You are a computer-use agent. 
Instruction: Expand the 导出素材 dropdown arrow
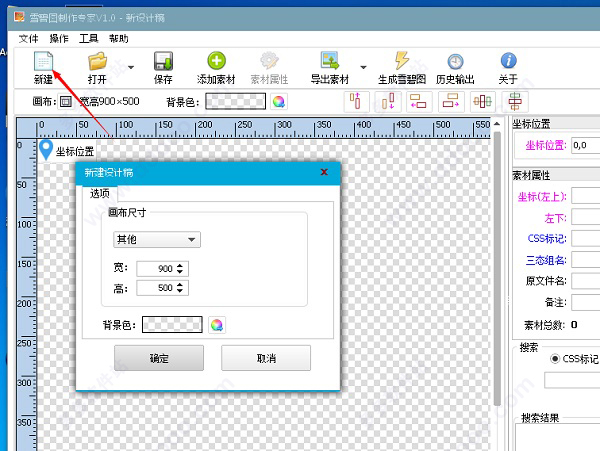(363, 67)
